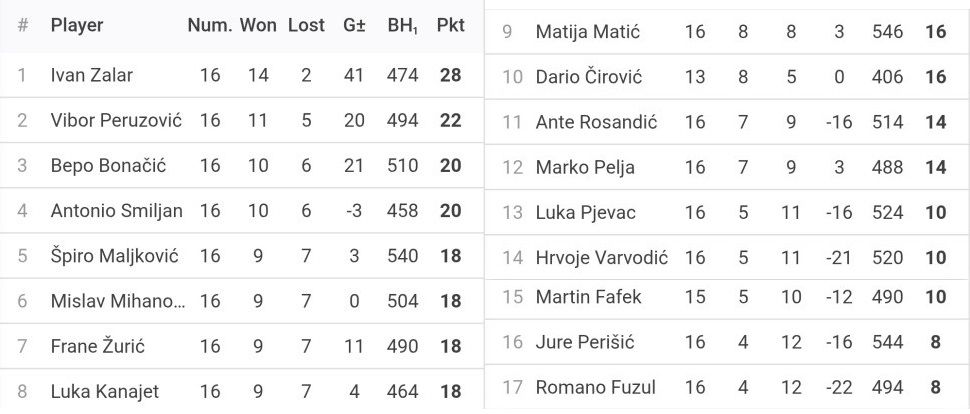Click player name Bepo Bonačić
The width and height of the screenshot is (970, 414).
point(107,165)
